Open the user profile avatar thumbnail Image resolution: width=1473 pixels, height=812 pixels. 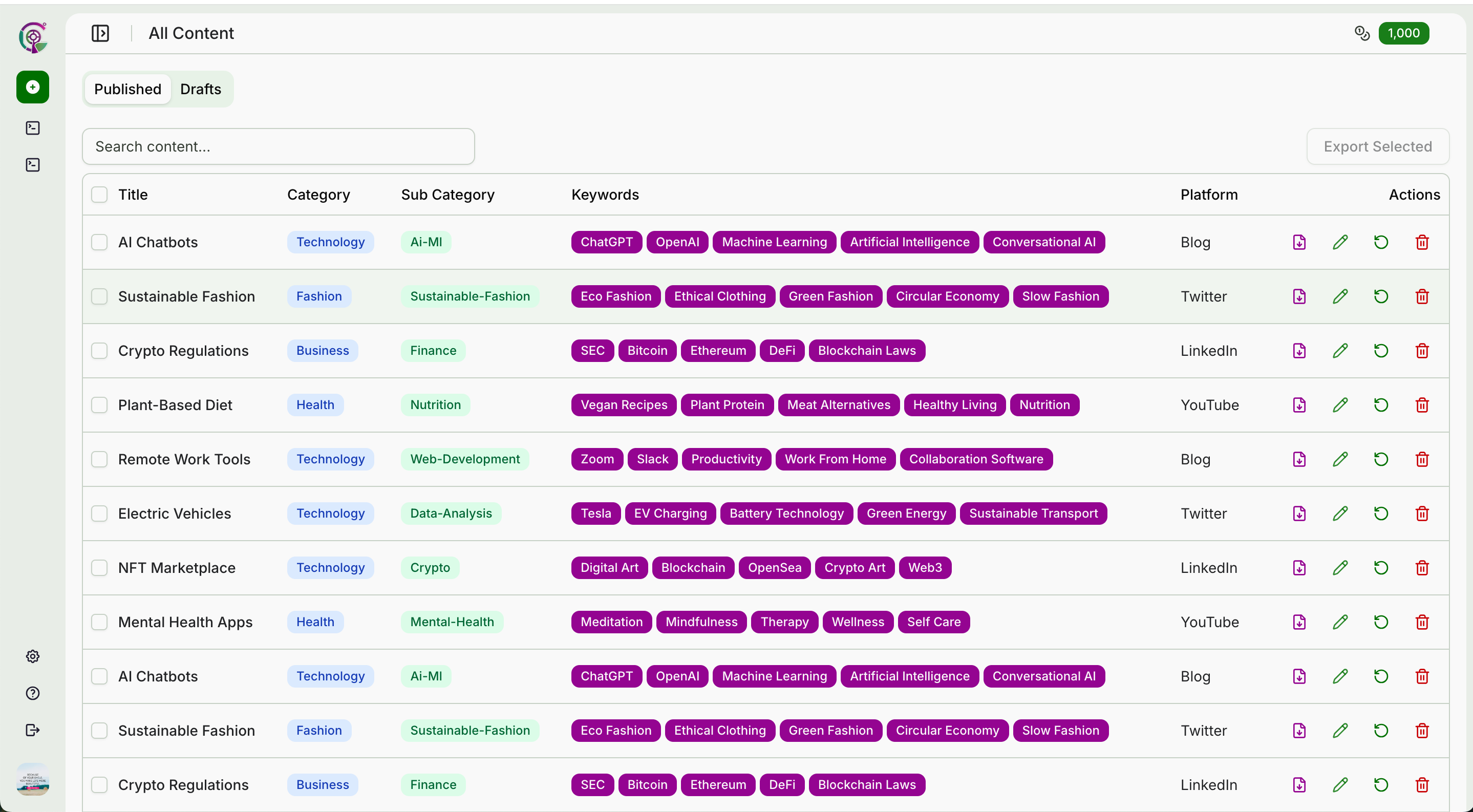coord(33,779)
